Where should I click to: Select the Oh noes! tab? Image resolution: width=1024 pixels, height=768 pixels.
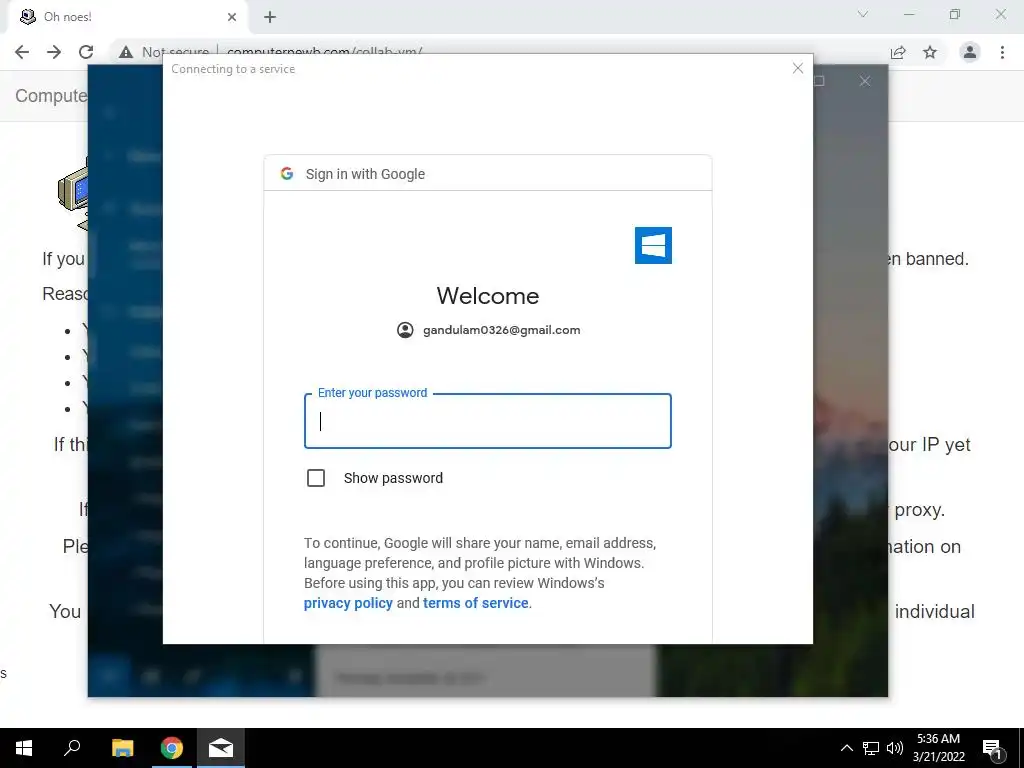pyautogui.click(x=127, y=17)
